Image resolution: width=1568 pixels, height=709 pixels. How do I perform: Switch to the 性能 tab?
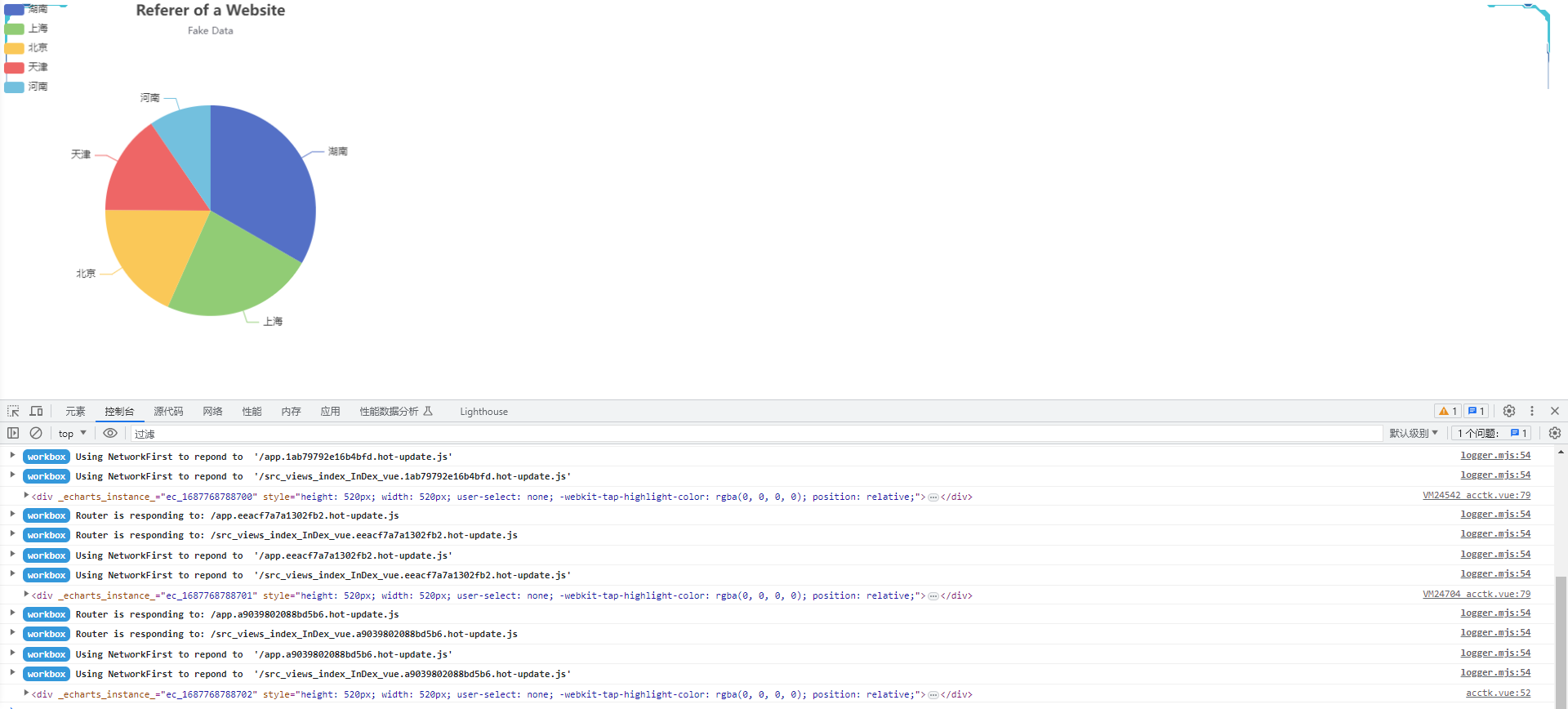click(x=252, y=411)
